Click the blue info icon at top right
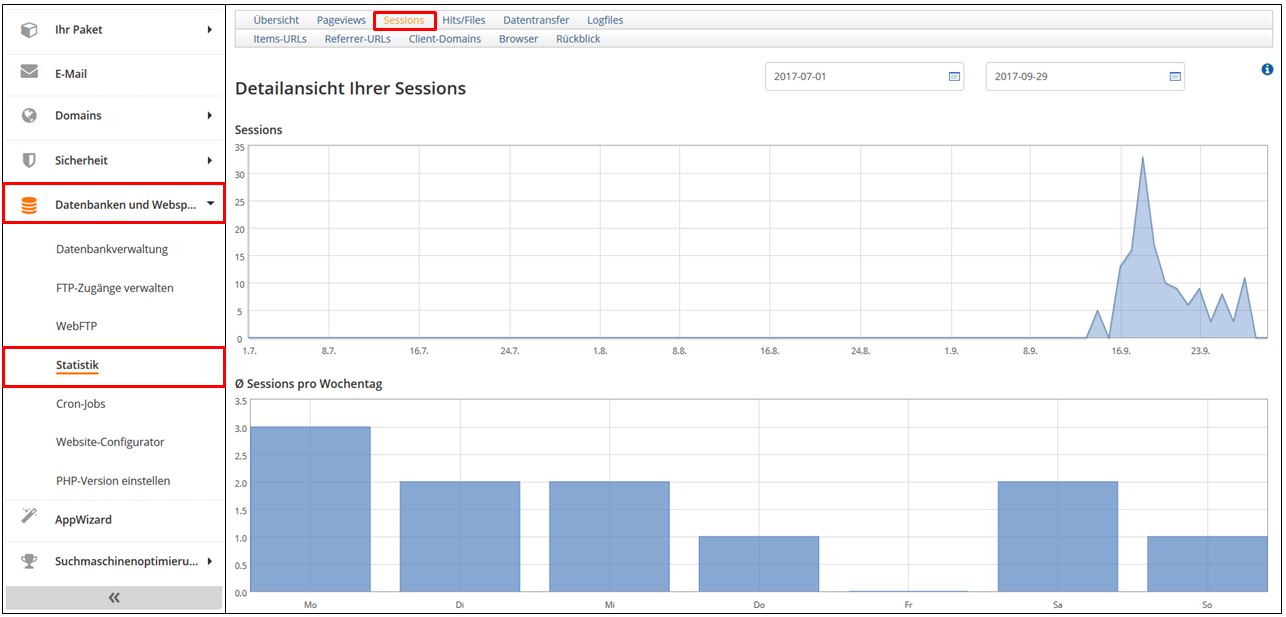1286x617 pixels. point(1267,69)
